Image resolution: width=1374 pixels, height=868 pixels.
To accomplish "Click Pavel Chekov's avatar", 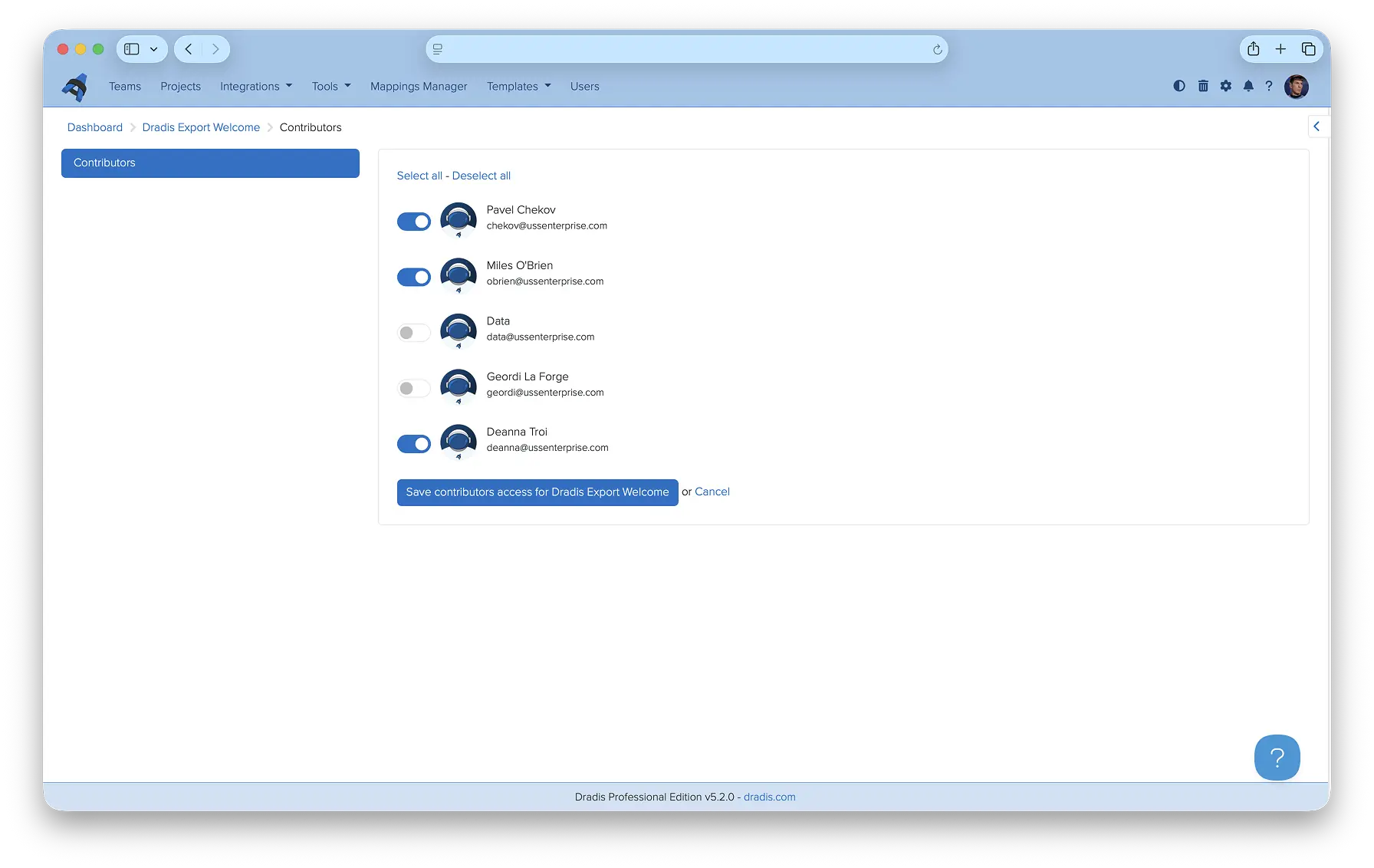I will click(x=459, y=220).
